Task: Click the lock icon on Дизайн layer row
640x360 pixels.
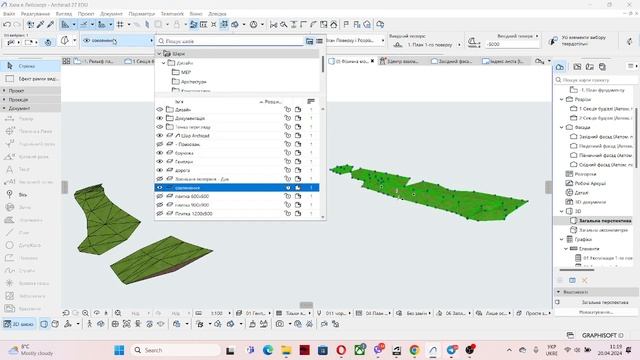Action: tap(288, 109)
